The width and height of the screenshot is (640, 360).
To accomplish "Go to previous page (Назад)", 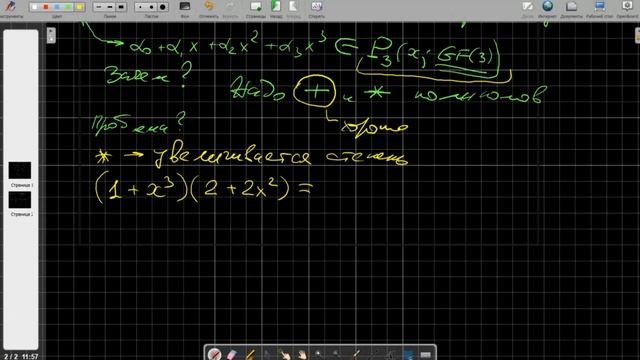I will pyautogui.click(x=276, y=8).
